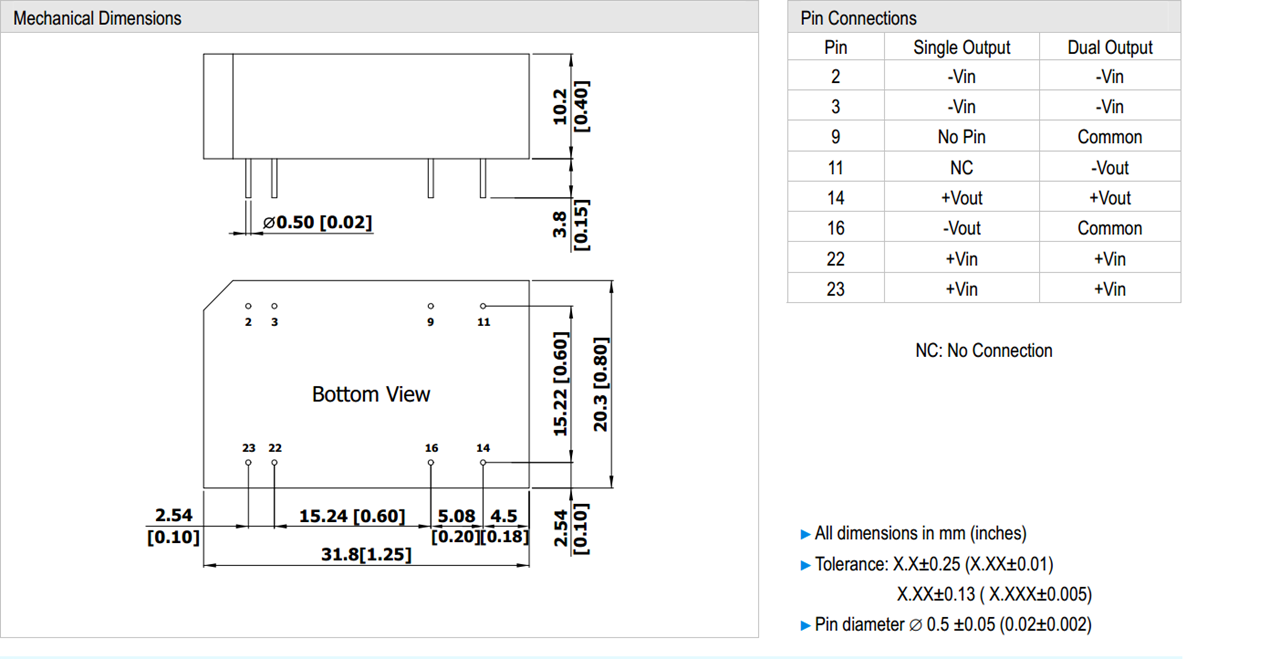This screenshot has width=1280, height=659.
Task: Click the ⌀0.50 [0.02] pin diameter callout
Action: pyautogui.click(x=317, y=222)
